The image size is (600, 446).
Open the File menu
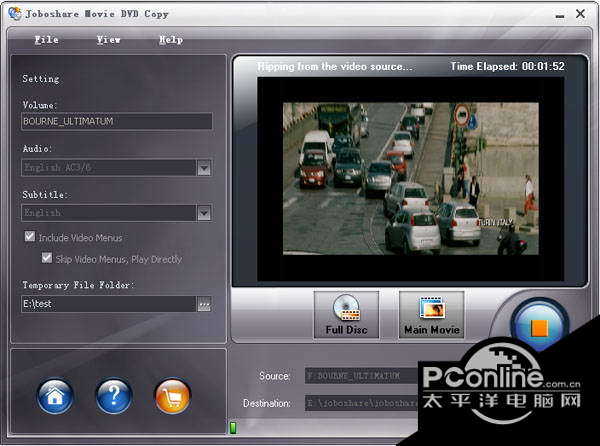(x=46, y=40)
